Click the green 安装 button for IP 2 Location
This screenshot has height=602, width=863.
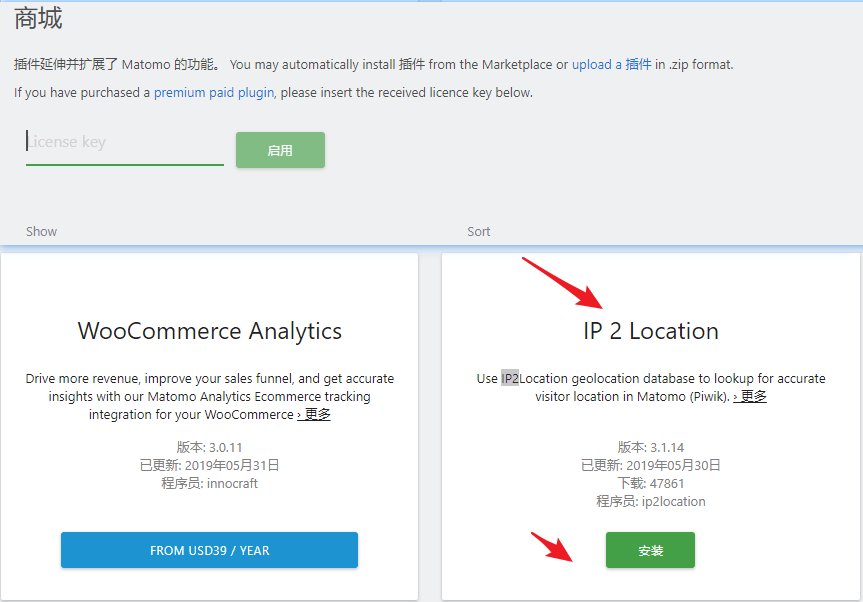pos(650,550)
